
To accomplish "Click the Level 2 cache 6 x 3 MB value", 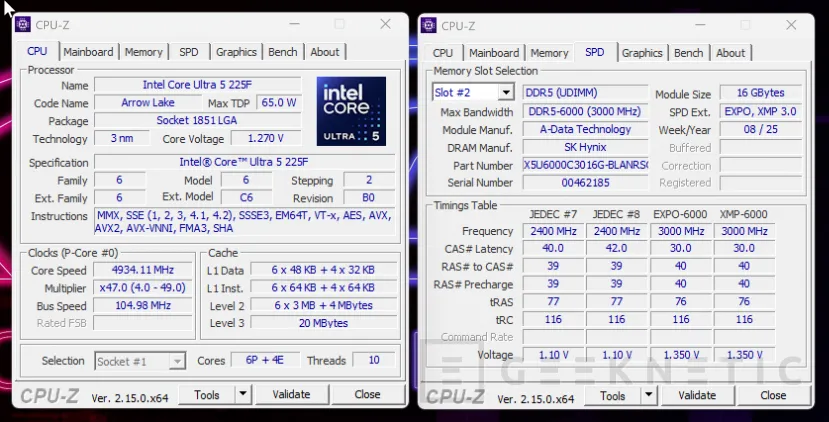I will [324, 306].
